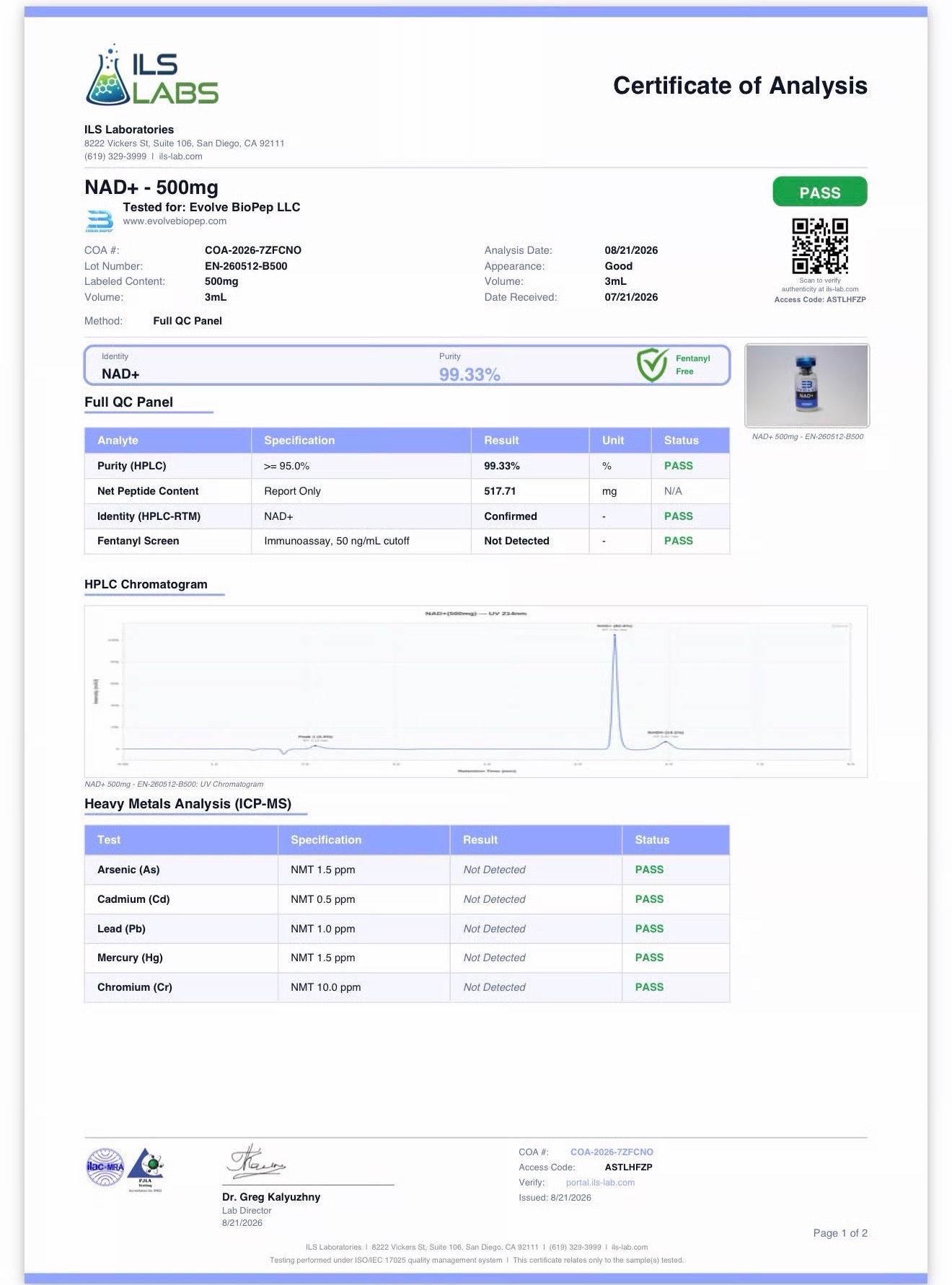Click PASS status in Arsenic row
The height and width of the screenshot is (1285, 952).
pyautogui.click(x=649, y=870)
